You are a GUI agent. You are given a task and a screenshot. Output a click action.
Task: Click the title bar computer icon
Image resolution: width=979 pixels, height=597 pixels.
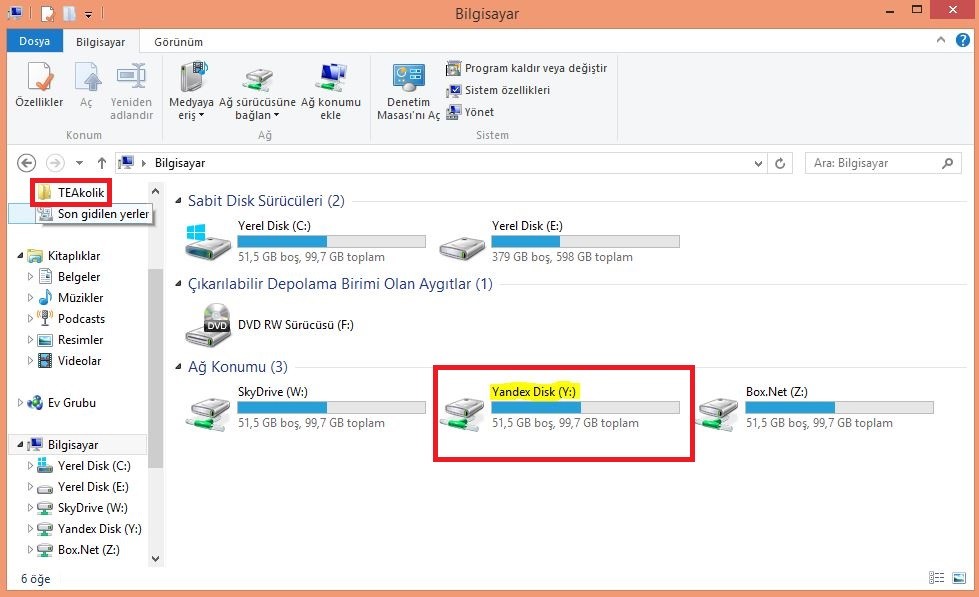point(15,13)
